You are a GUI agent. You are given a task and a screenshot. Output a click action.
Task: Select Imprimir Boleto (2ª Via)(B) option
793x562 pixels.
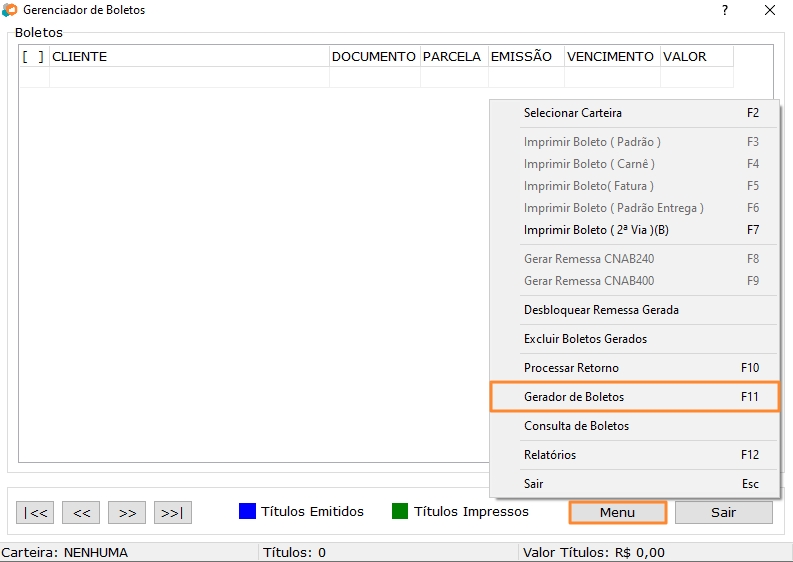tap(596, 230)
